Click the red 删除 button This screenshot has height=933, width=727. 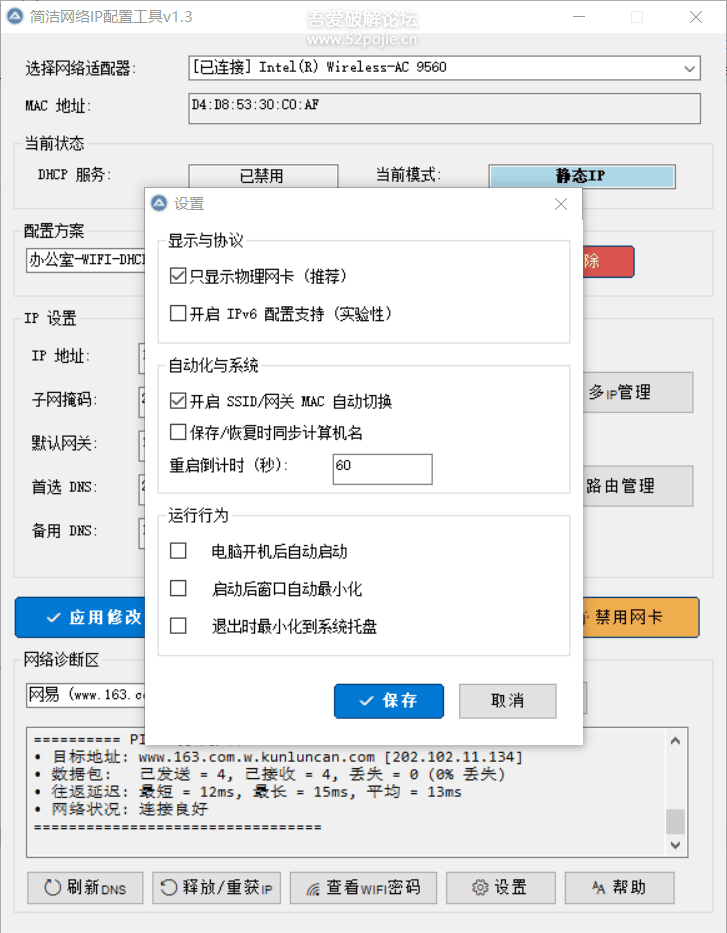tap(608, 262)
